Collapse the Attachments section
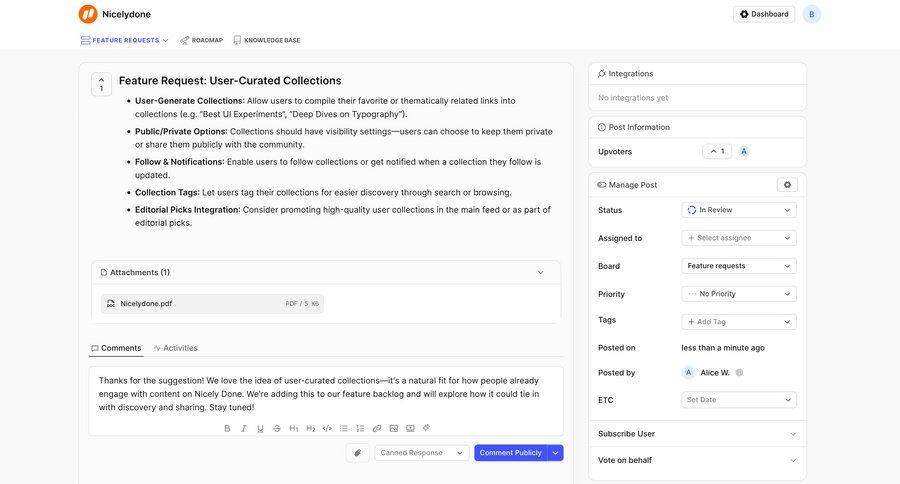Viewport: 900px width, 484px height. [540, 272]
